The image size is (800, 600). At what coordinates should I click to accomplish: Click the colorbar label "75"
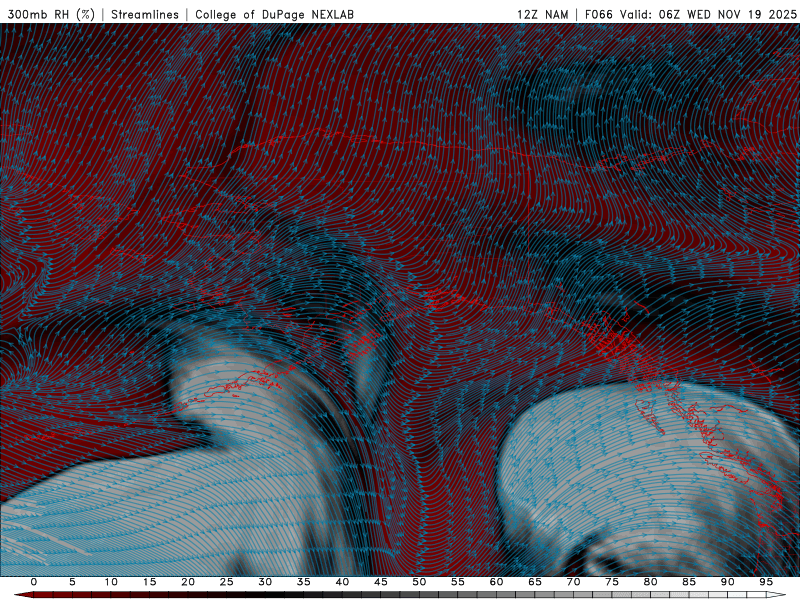[612, 582]
